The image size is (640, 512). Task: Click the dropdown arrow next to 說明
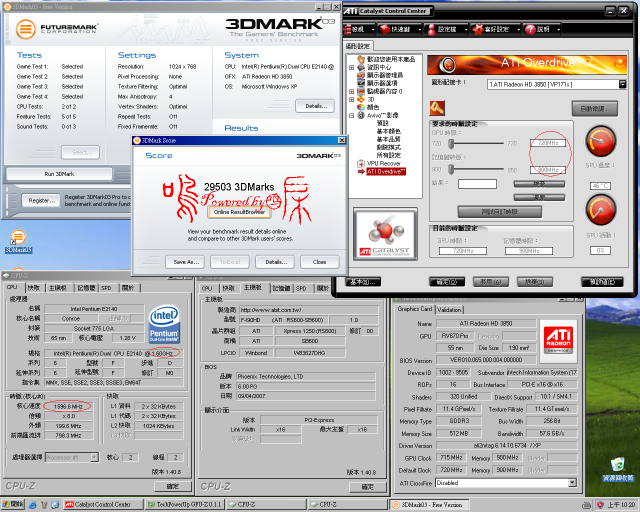pyautogui.click(x=558, y=29)
